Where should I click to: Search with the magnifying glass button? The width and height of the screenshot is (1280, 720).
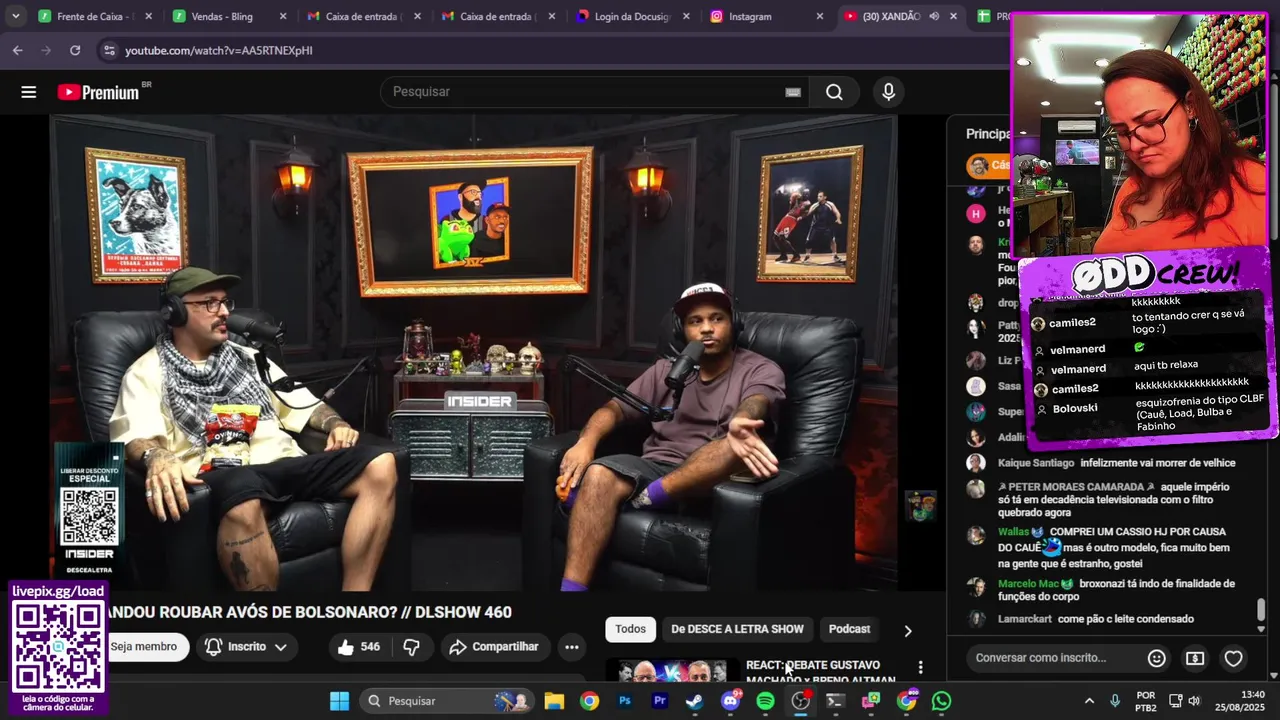[834, 92]
